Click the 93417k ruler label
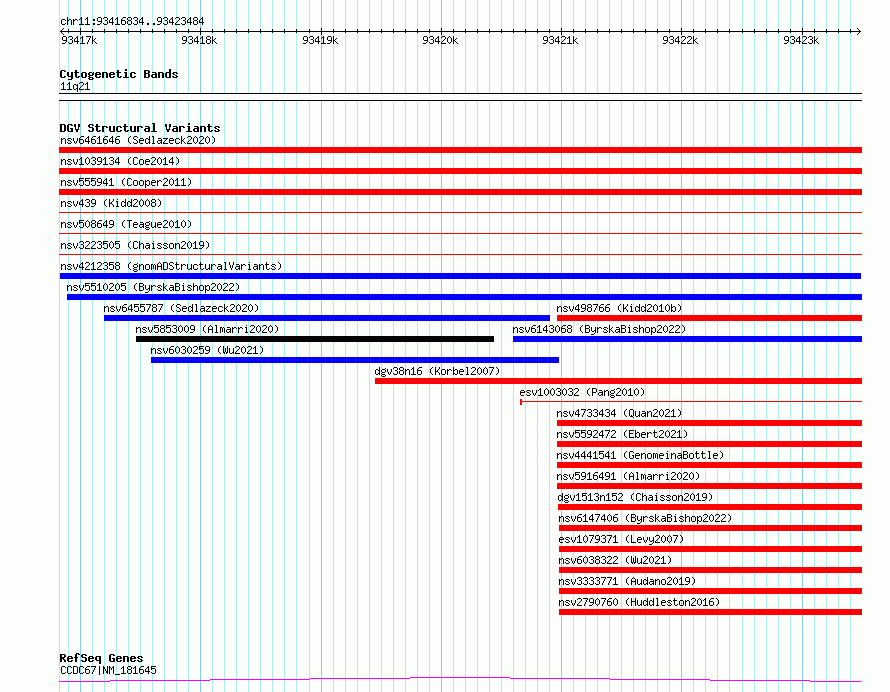Viewport: 890px width, 692px height. pyautogui.click(x=79, y=40)
